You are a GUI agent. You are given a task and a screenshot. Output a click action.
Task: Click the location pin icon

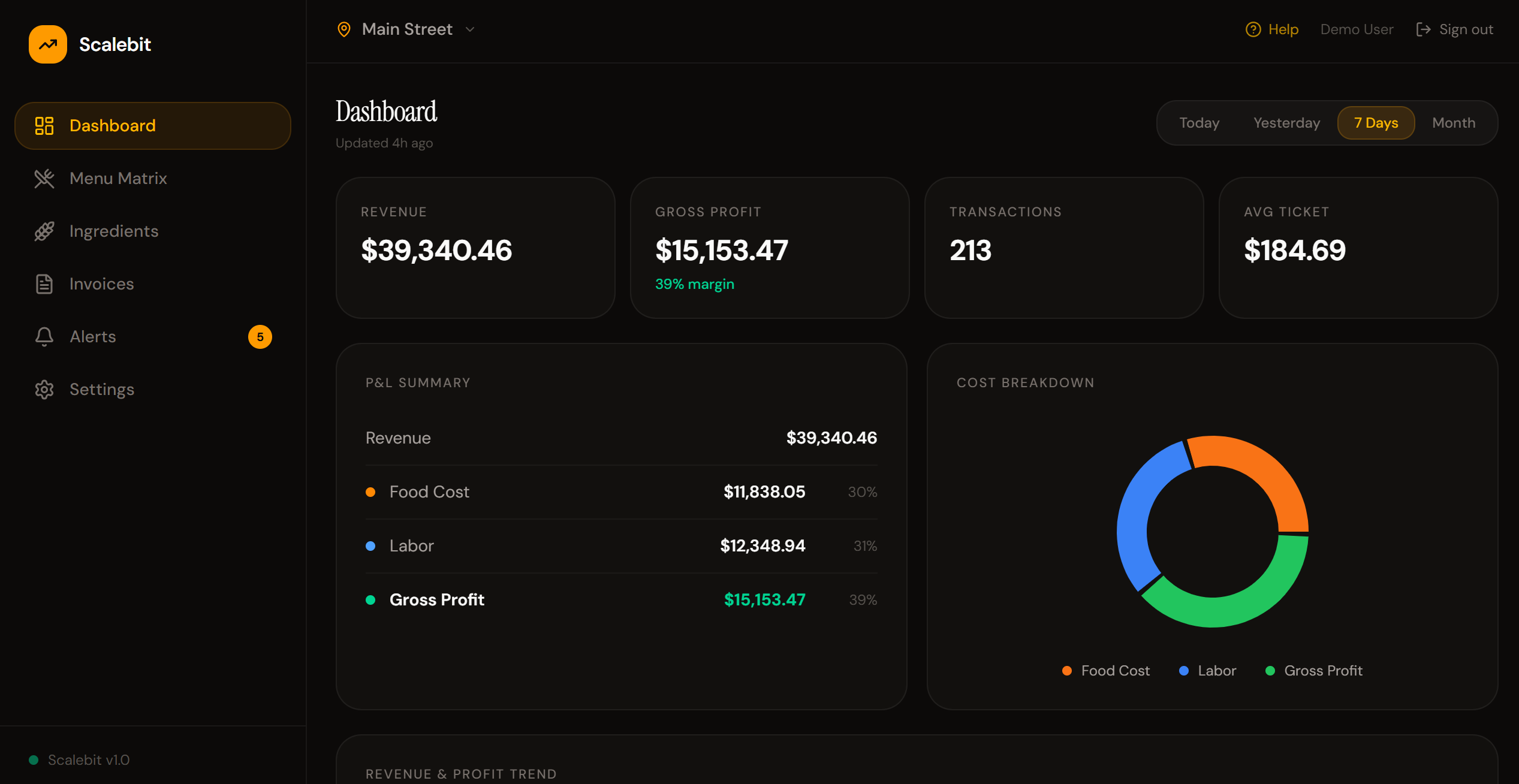click(344, 29)
